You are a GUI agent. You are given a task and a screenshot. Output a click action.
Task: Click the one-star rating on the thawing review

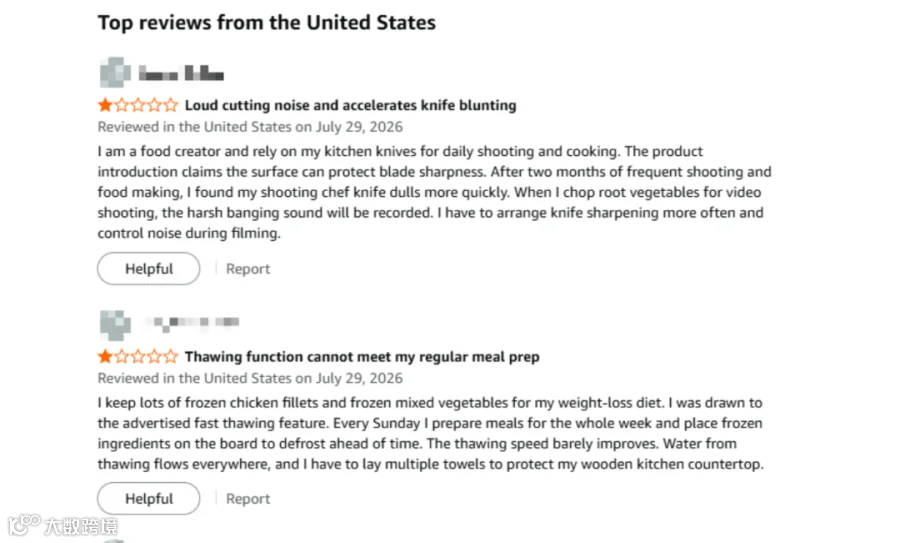click(x=138, y=356)
